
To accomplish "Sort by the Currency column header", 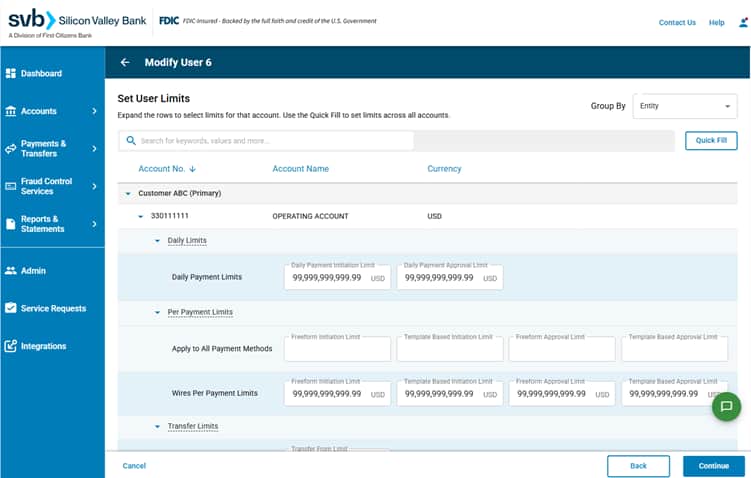I will click(x=444, y=169).
